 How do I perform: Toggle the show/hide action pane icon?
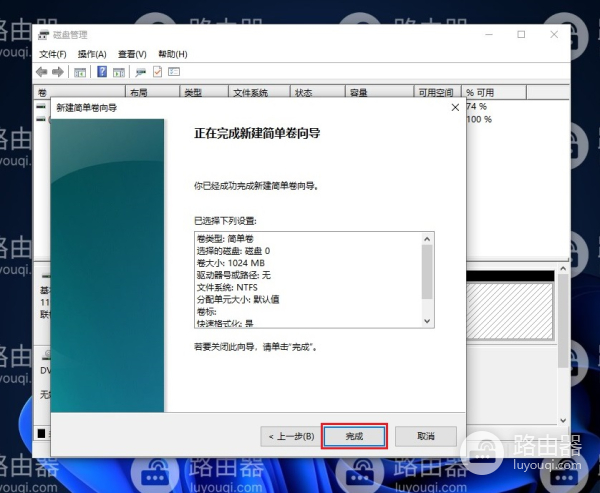(x=119, y=72)
